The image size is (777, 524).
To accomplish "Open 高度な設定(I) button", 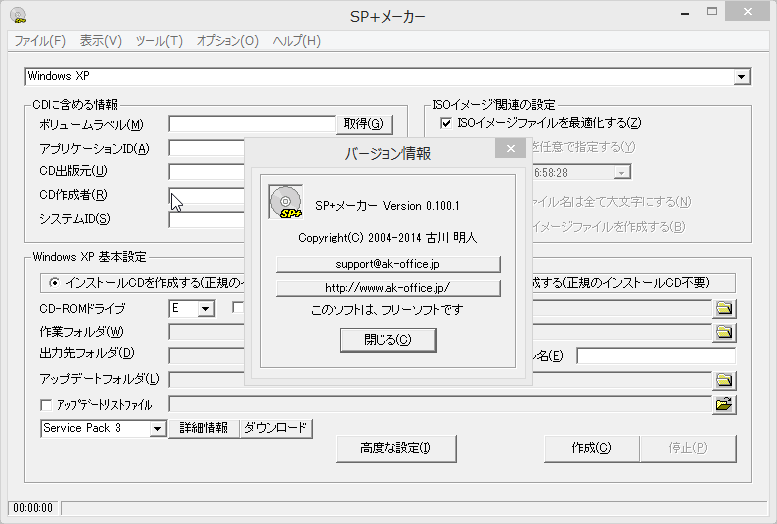I will [x=396, y=449].
